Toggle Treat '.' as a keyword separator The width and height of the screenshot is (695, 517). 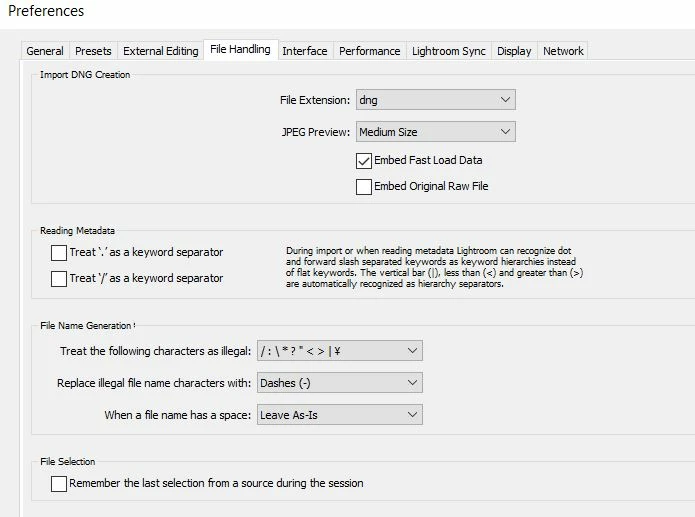[59, 253]
